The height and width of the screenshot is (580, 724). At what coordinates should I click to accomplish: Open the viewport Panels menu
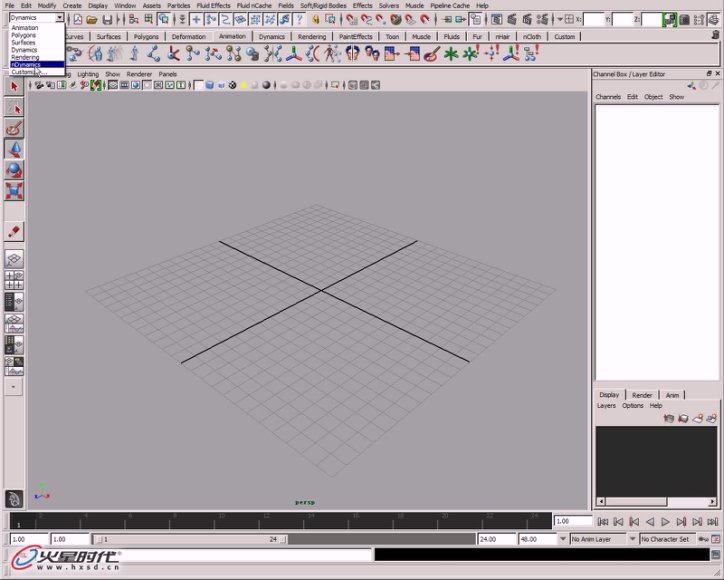168,74
